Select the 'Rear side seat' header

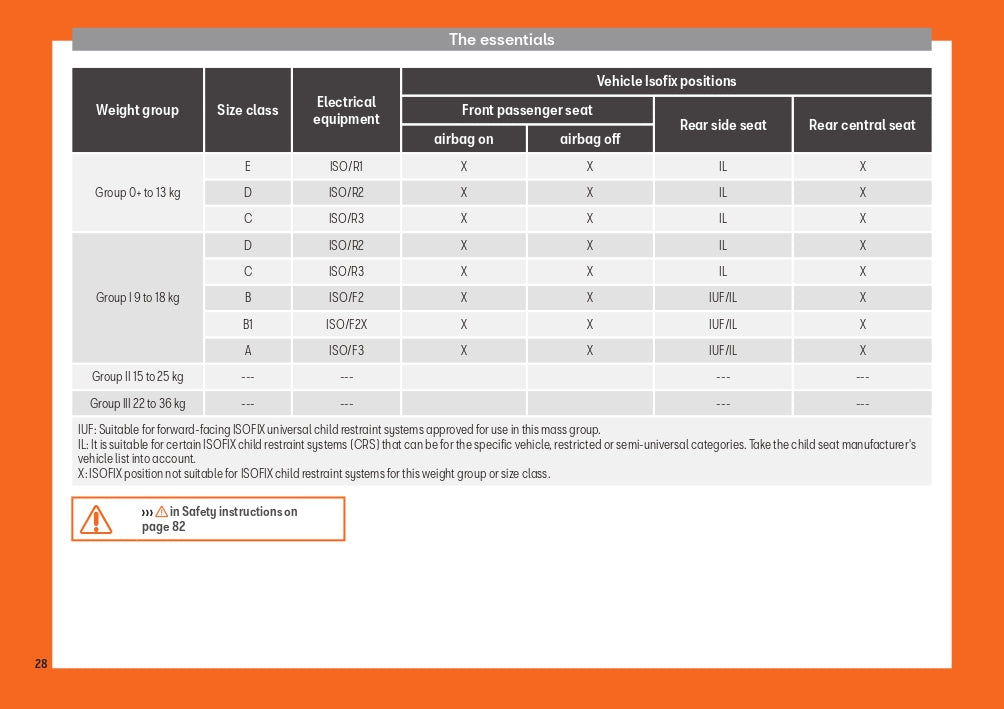(723, 125)
